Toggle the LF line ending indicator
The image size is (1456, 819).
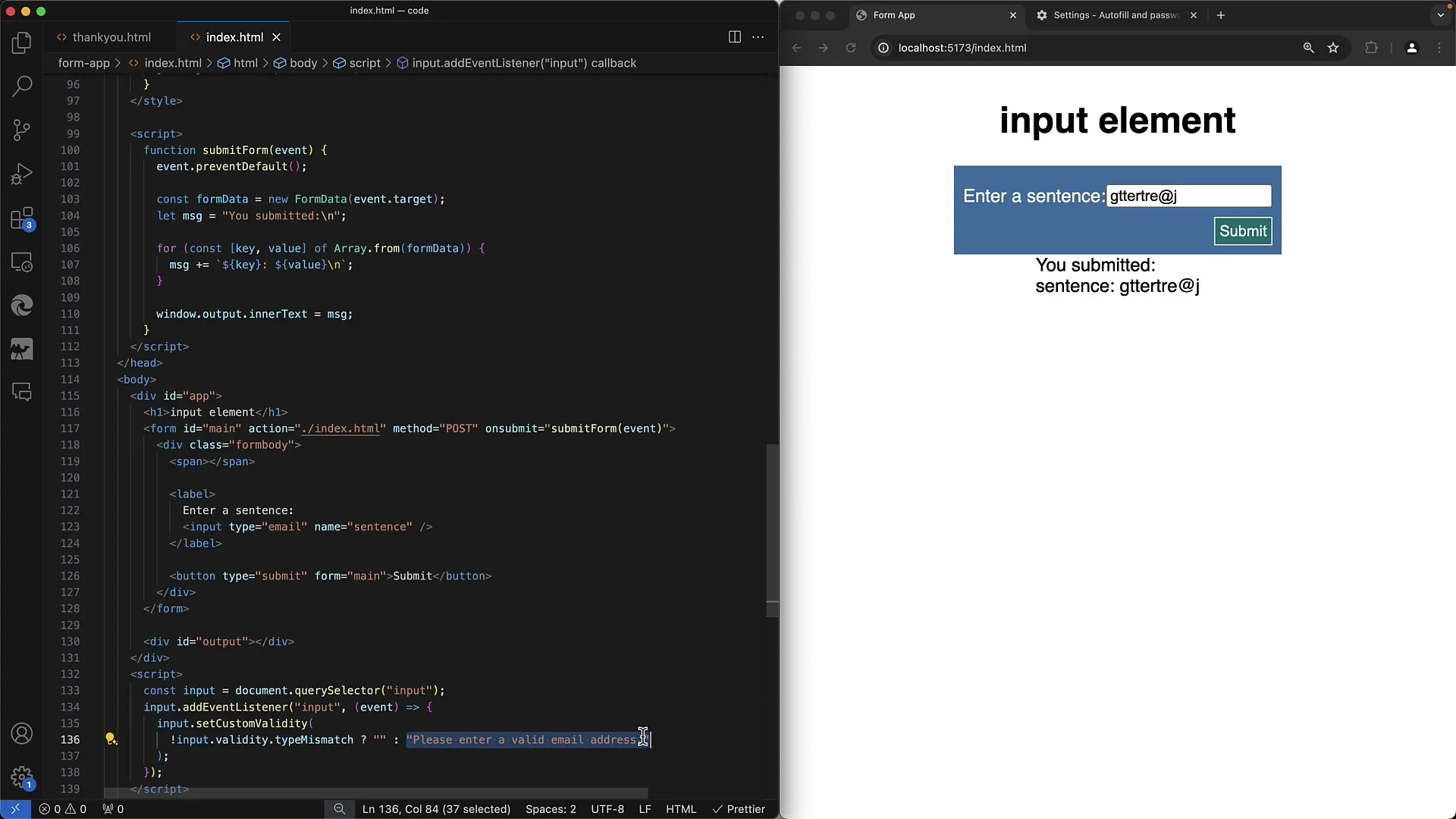click(647, 808)
